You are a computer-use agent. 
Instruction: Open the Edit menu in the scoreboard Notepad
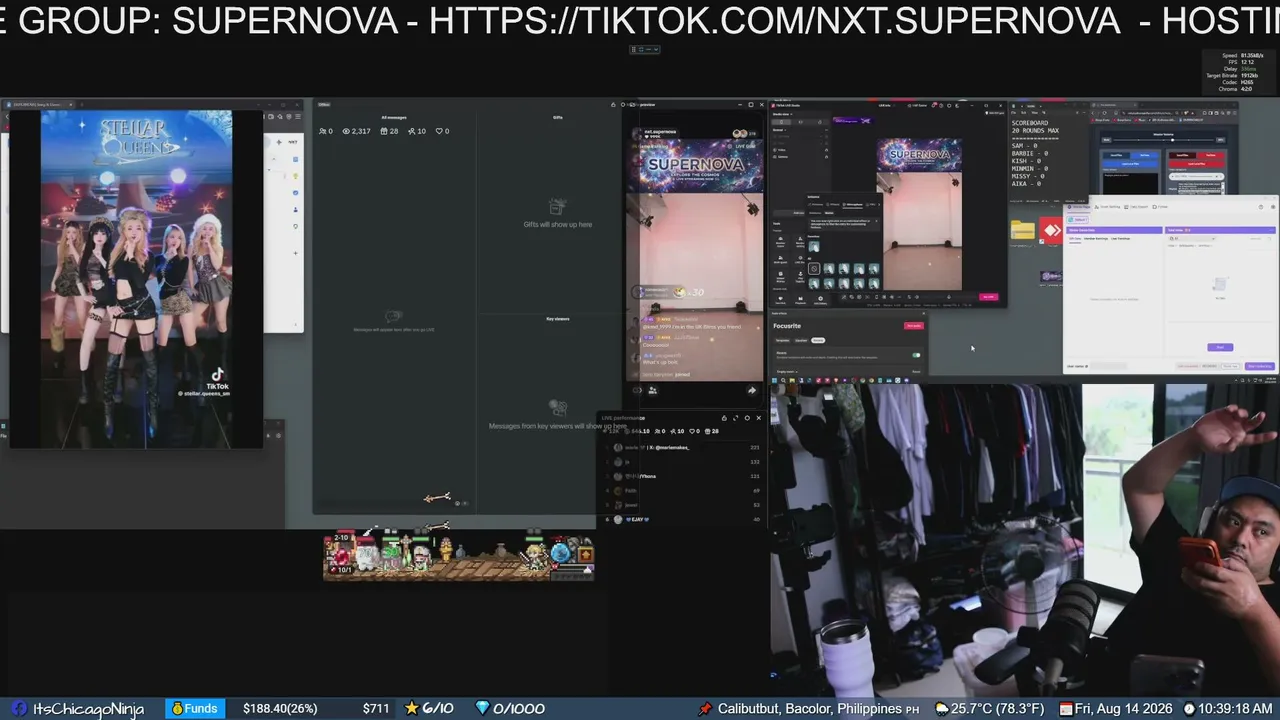1023,114
